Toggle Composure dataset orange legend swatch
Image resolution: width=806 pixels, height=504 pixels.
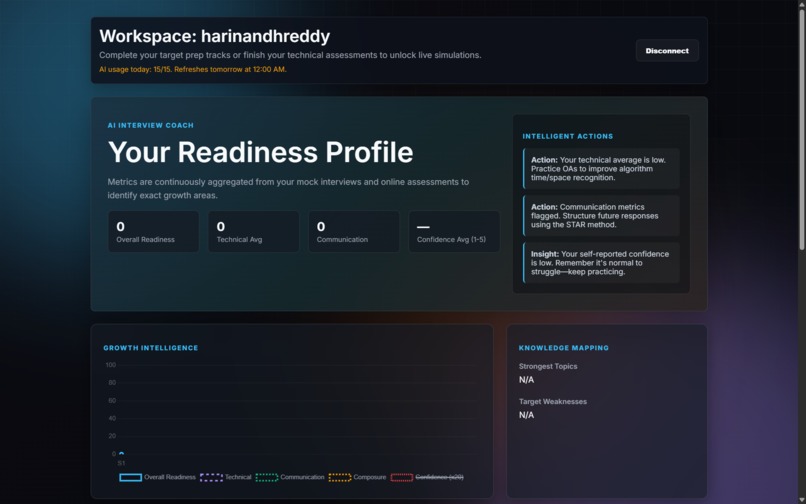(340, 477)
